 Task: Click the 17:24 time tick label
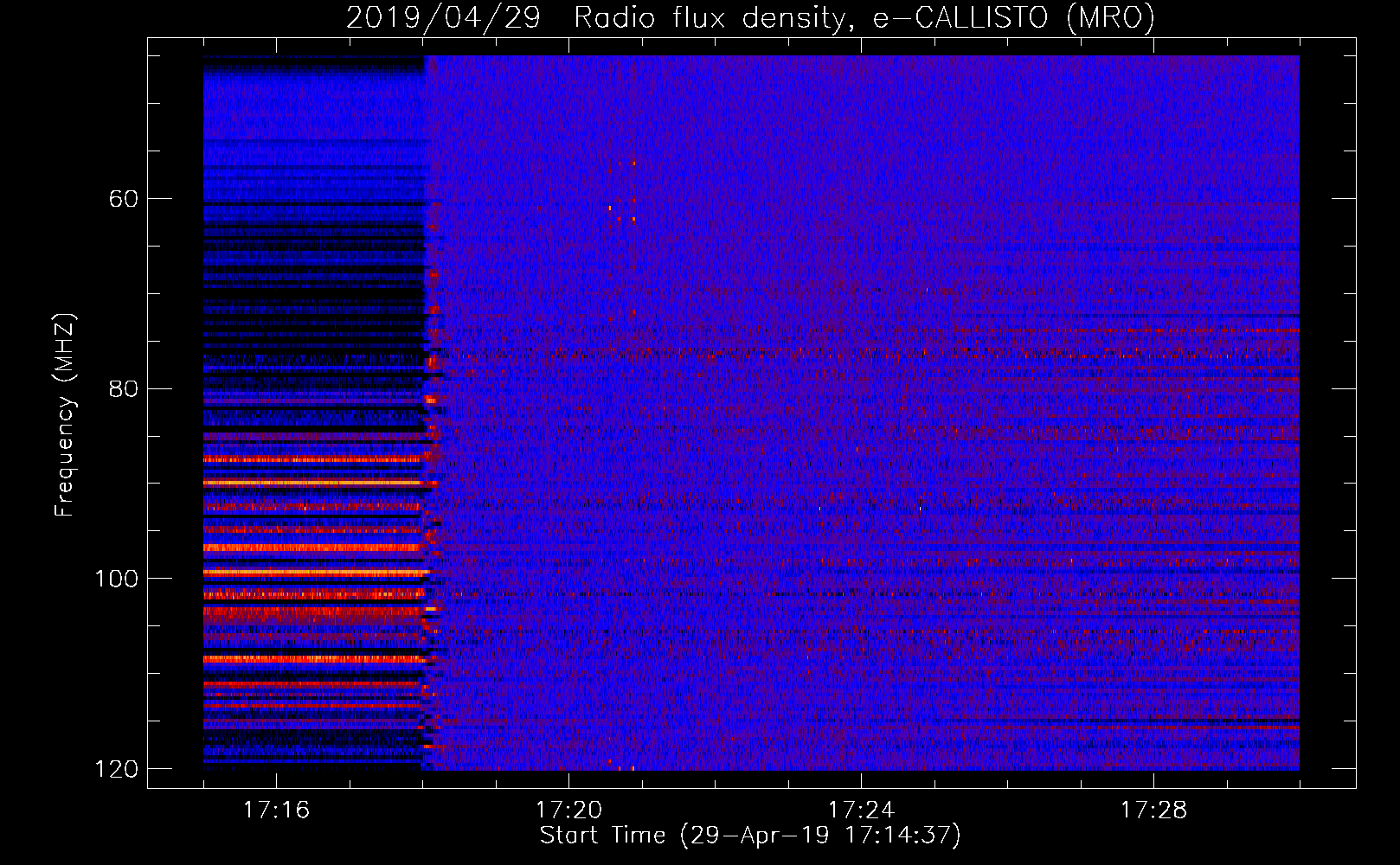coord(861,811)
